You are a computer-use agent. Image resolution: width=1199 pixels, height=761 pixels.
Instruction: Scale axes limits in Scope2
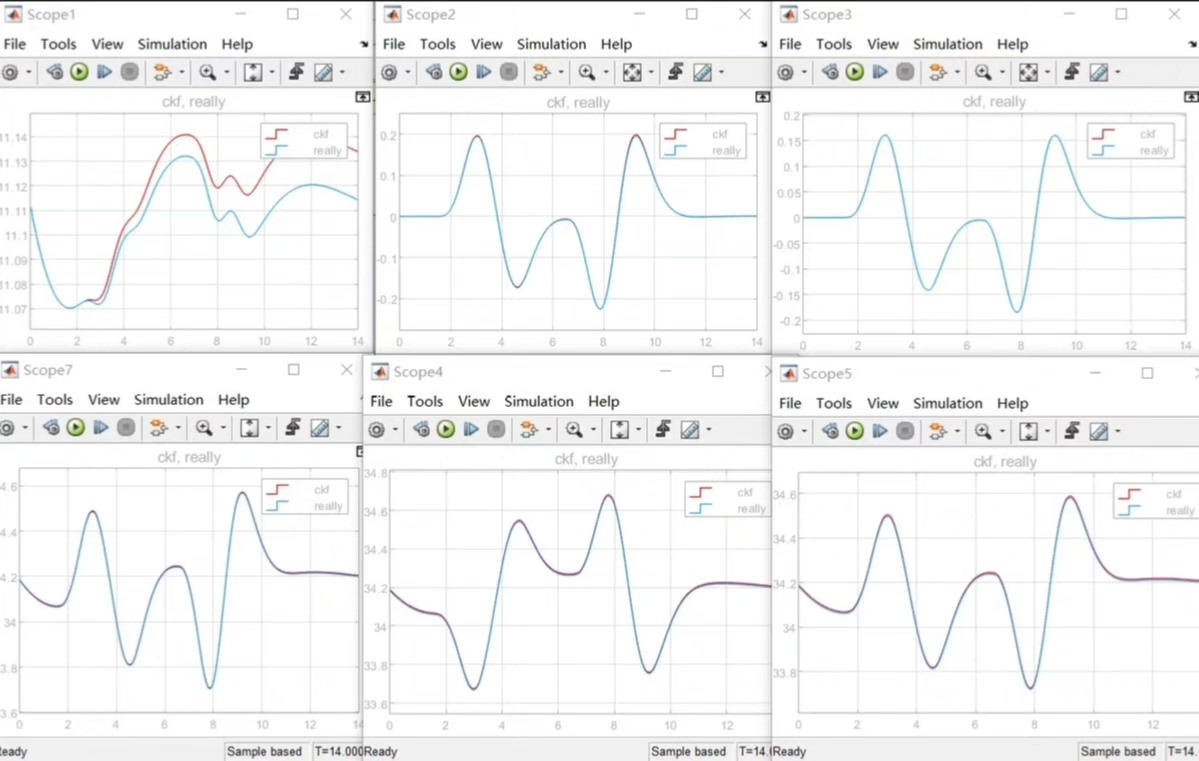[x=632, y=72]
